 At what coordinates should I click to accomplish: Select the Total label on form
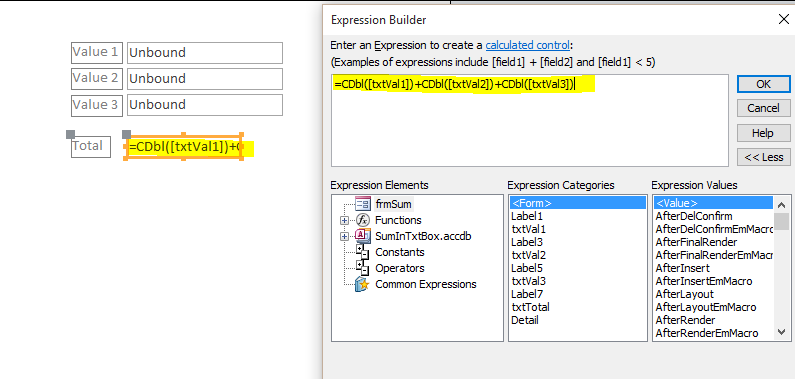(91, 147)
